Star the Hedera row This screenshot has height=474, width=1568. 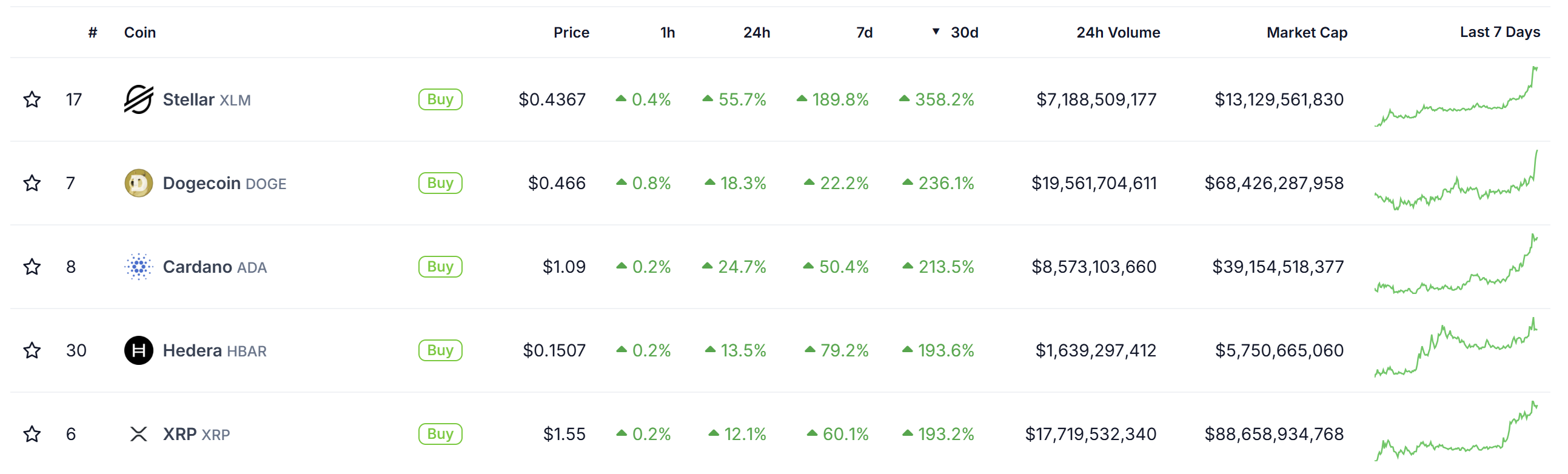pyautogui.click(x=32, y=350)
